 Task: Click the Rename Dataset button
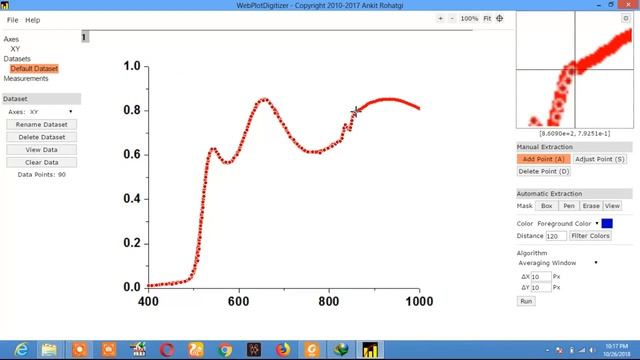pyautogui.click(x=42, y=124)
